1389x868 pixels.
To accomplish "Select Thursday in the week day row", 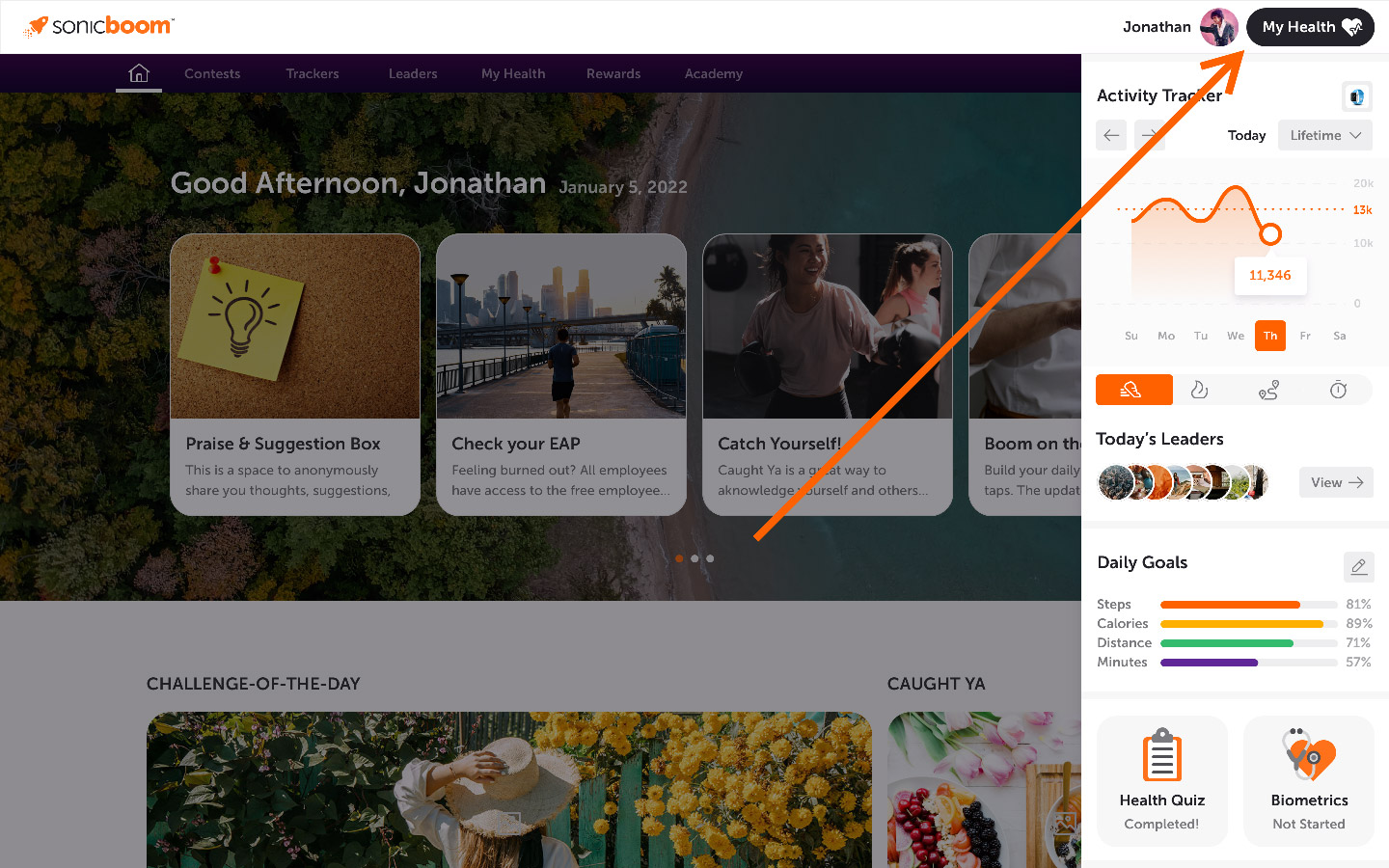I will click(x=1270, y=336).
